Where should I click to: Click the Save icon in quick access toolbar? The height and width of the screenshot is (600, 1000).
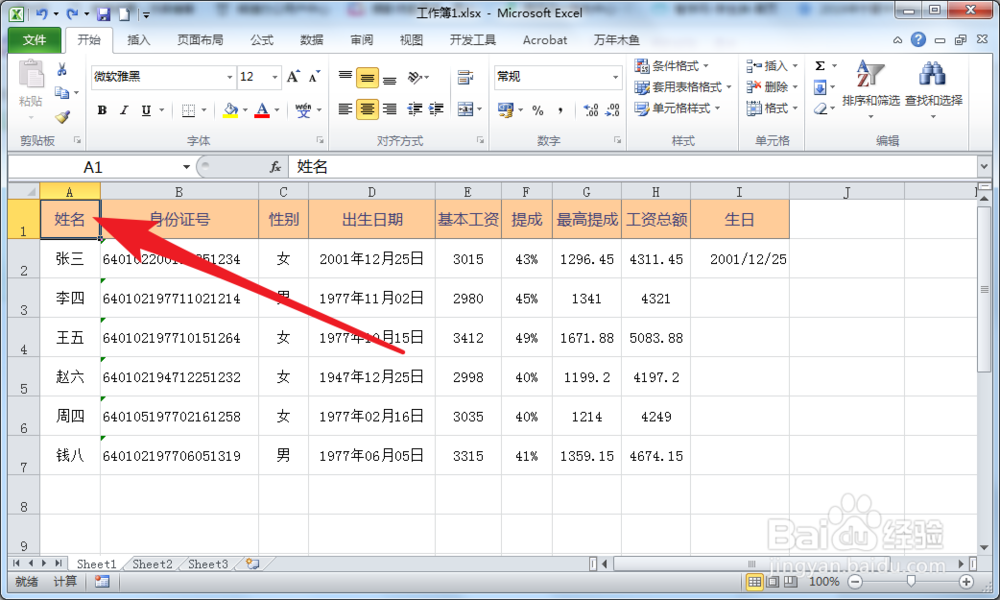point(103,14)
